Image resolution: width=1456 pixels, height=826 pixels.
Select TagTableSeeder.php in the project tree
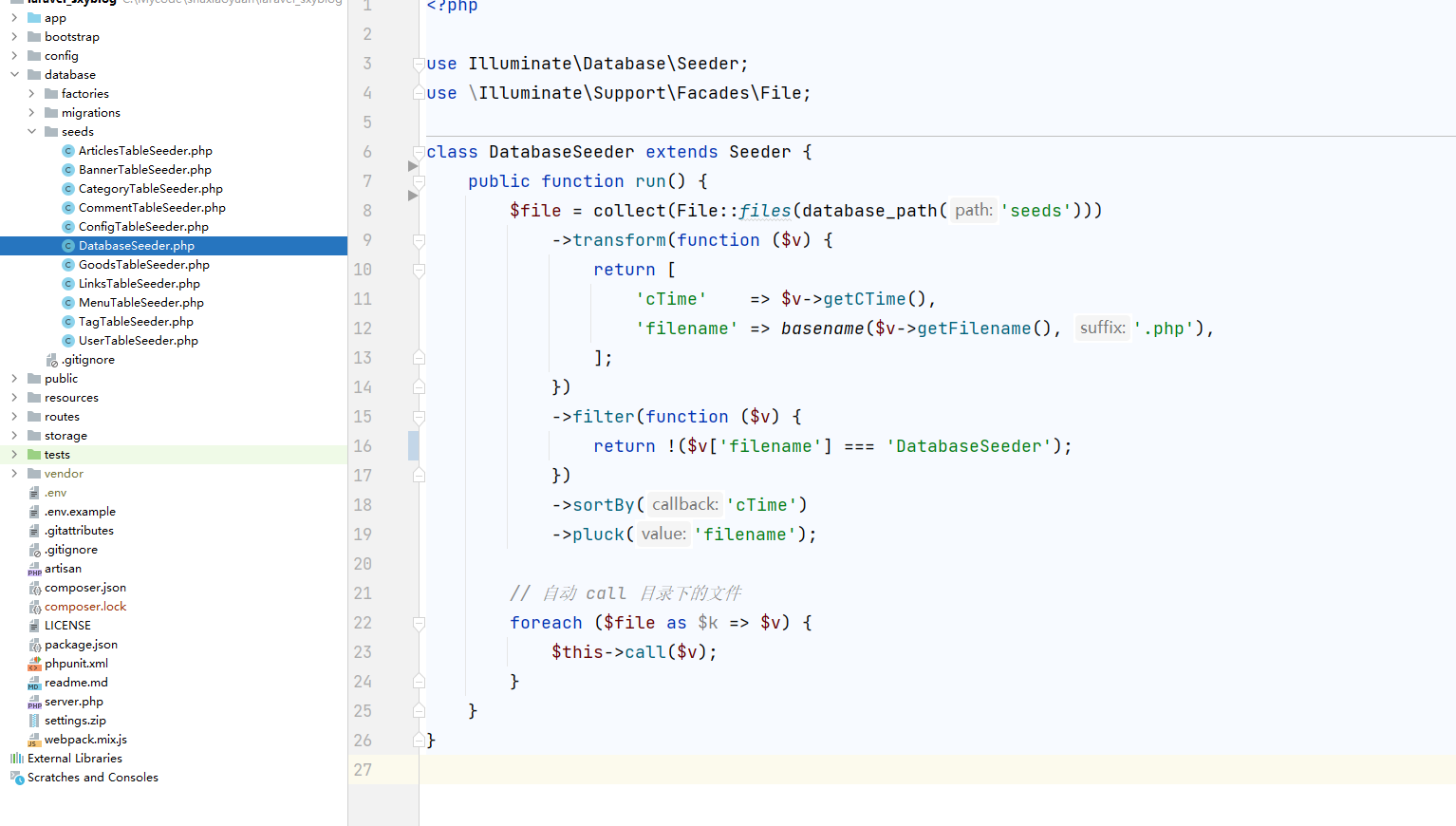(x=174, y=322)
